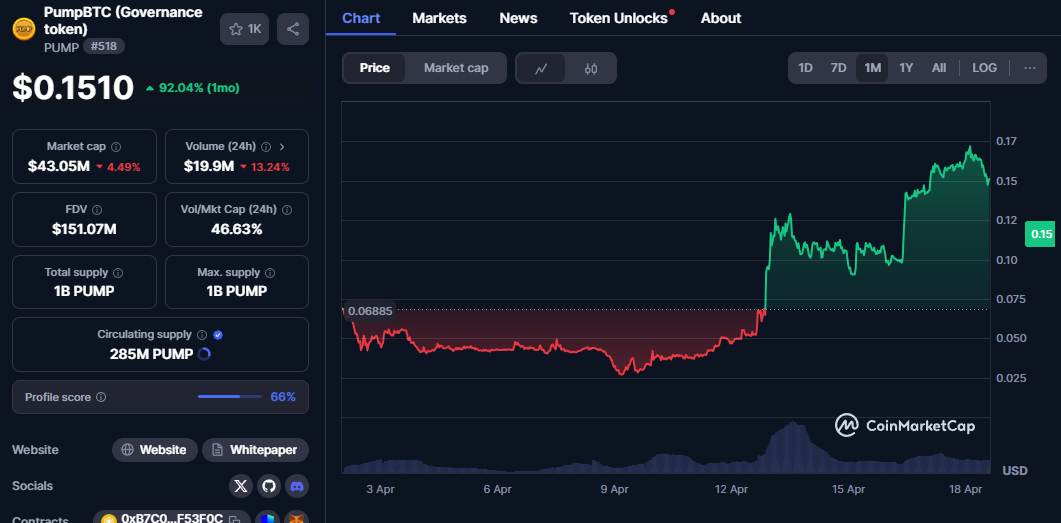Viewport: 1061px width, 523px height.
Task: Click the MetaMask fox icon
Action: pyautogui.click(x=296, y=518)
